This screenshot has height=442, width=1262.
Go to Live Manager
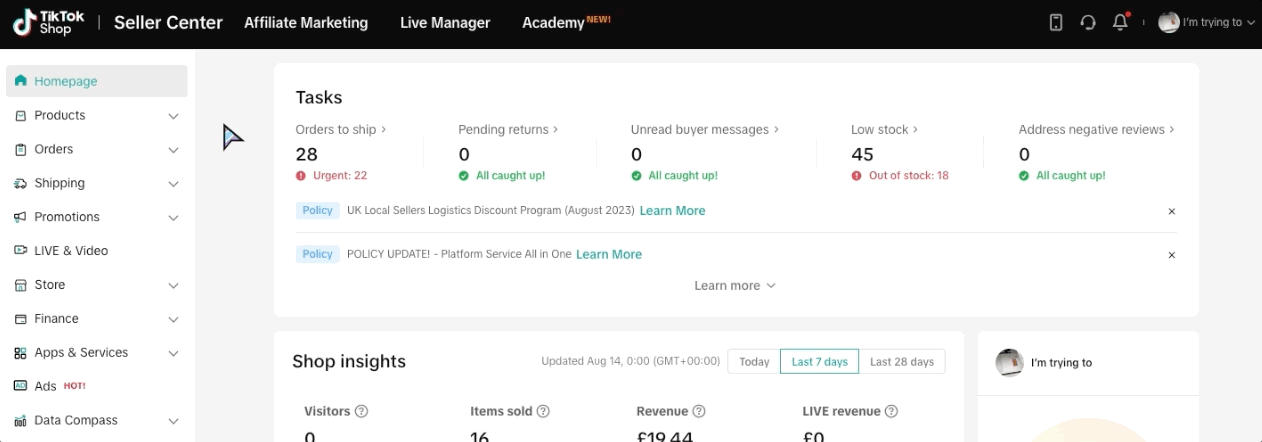click(445, 23)
